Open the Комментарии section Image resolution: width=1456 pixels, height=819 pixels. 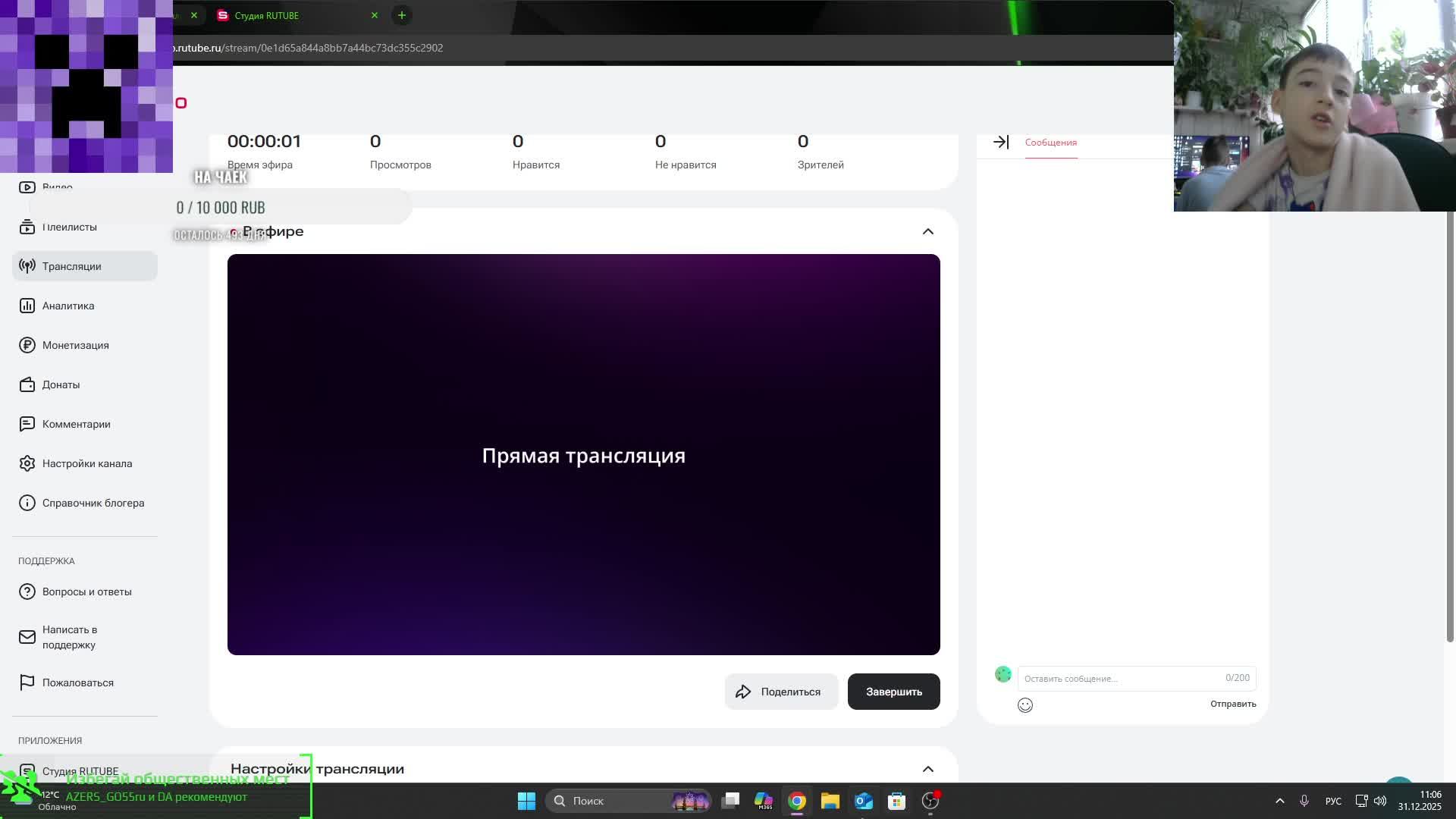click(77, 424)
